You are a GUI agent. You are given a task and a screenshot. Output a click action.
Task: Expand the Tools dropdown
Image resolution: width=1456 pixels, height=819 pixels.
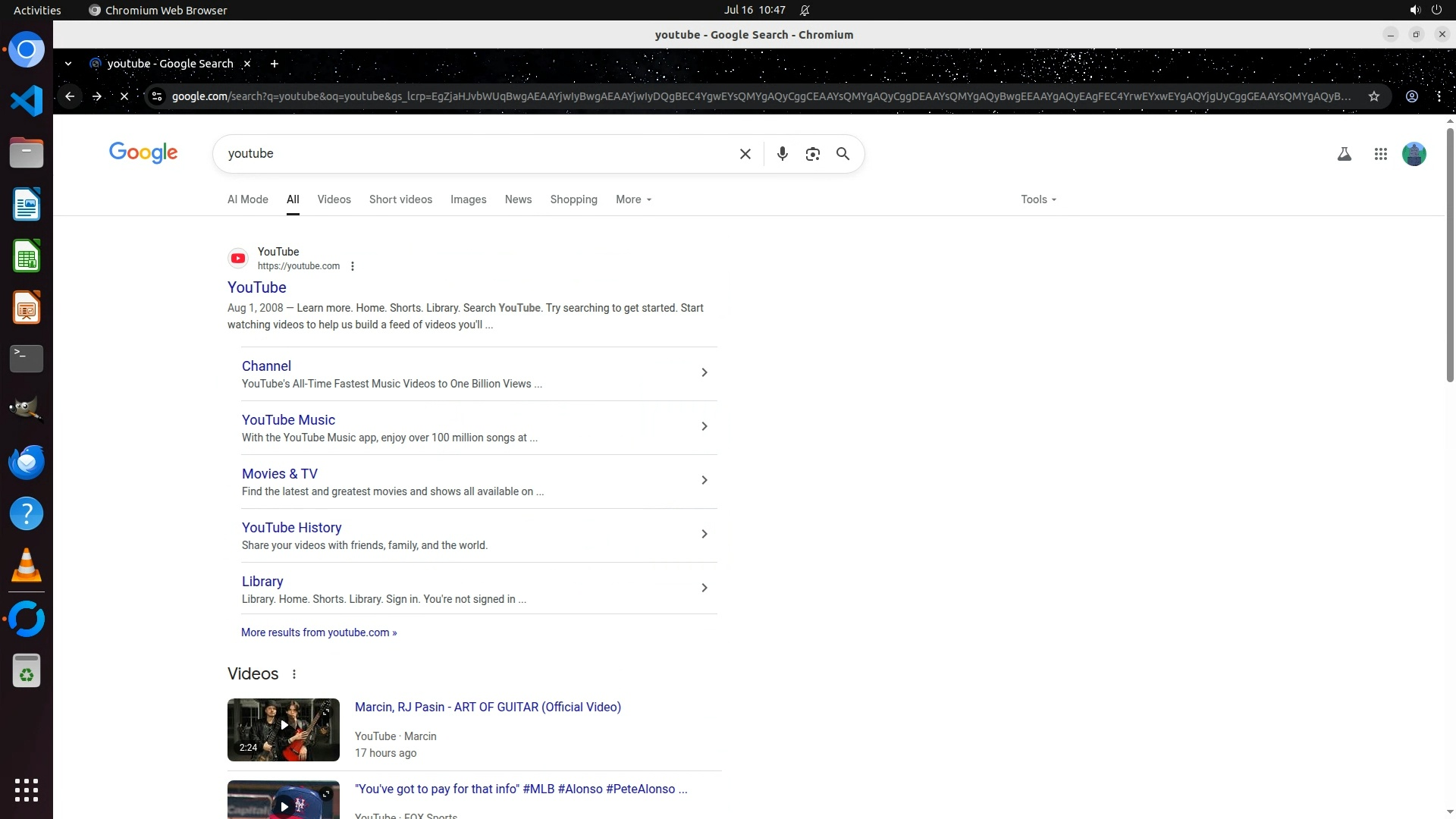(1037, 199)
